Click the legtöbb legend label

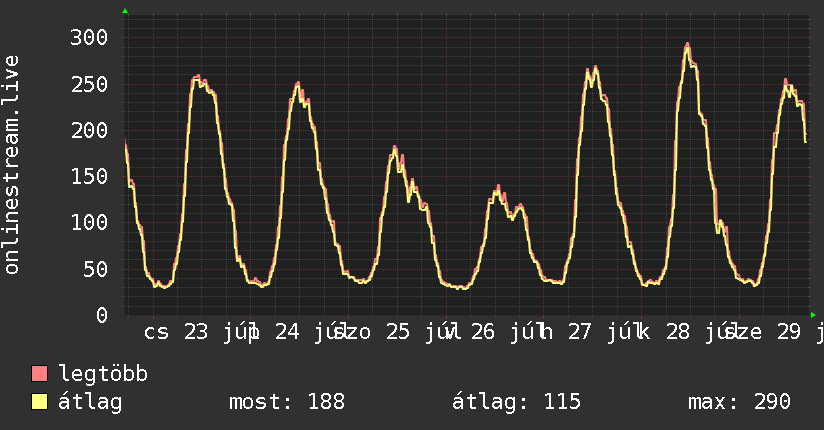(x=103, y=373)
